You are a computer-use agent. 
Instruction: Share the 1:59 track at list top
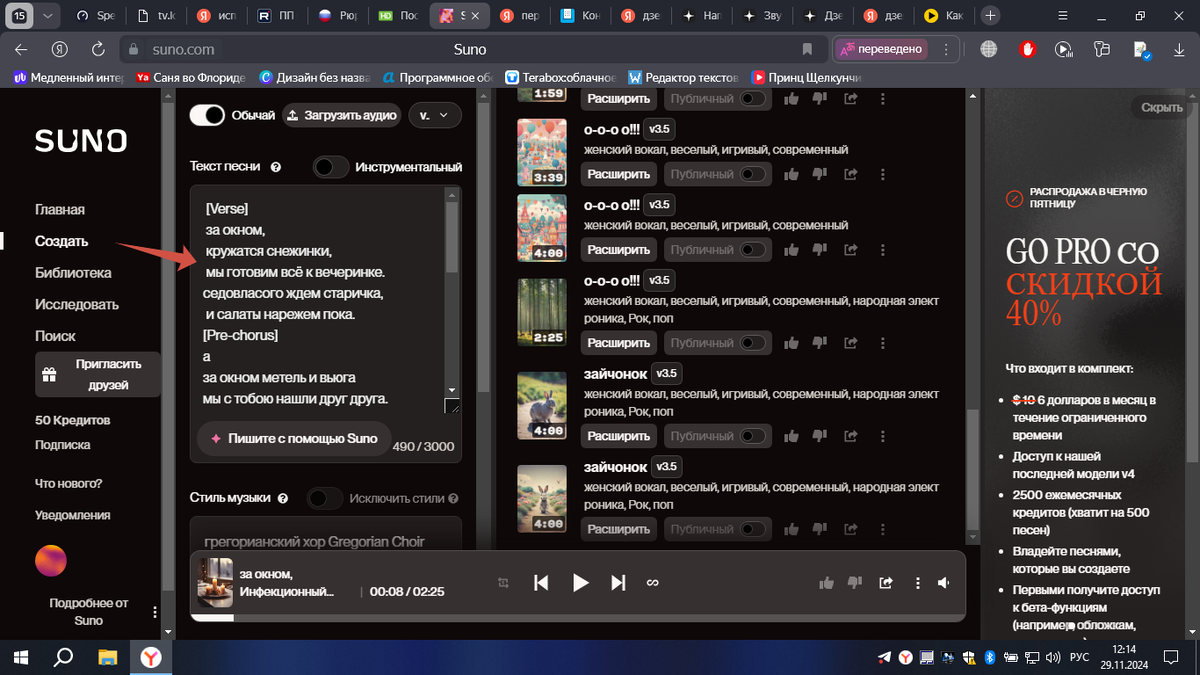coord(851,98)
